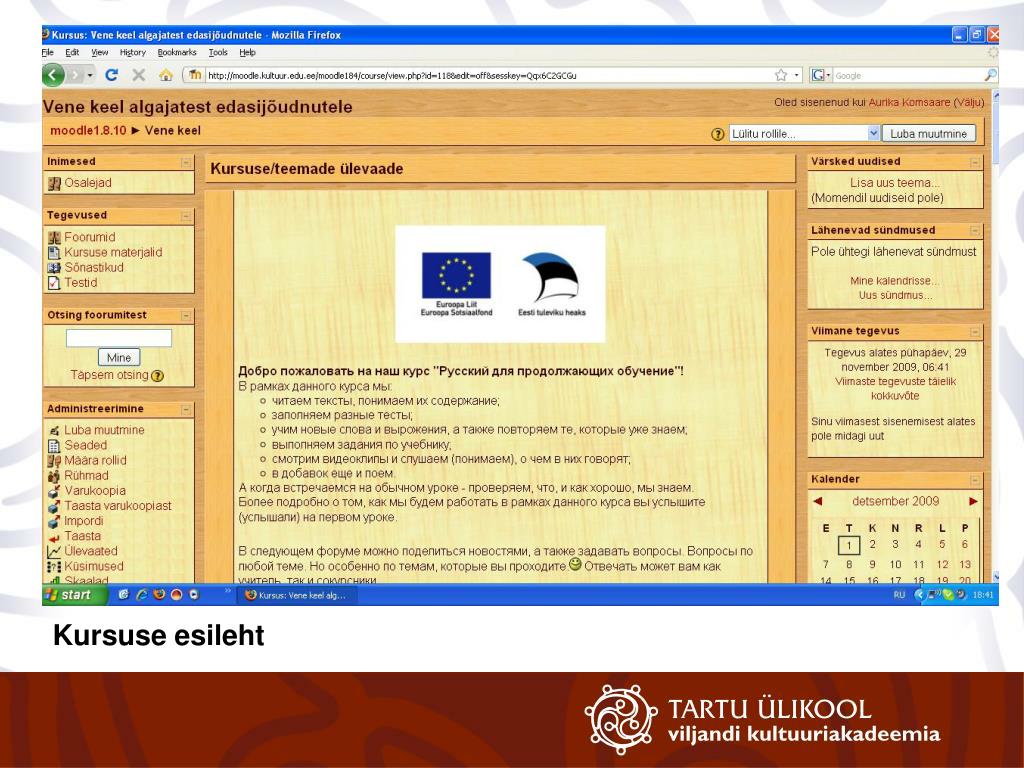Click the moodle1.8.10 breadcrumb link
The image size is (1024, 768).
[x=88, y=131]
